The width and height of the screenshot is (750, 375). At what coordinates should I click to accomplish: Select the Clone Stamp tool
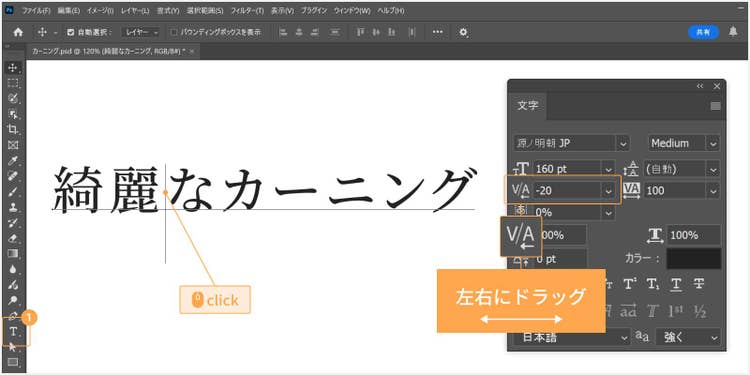(13, 207)
